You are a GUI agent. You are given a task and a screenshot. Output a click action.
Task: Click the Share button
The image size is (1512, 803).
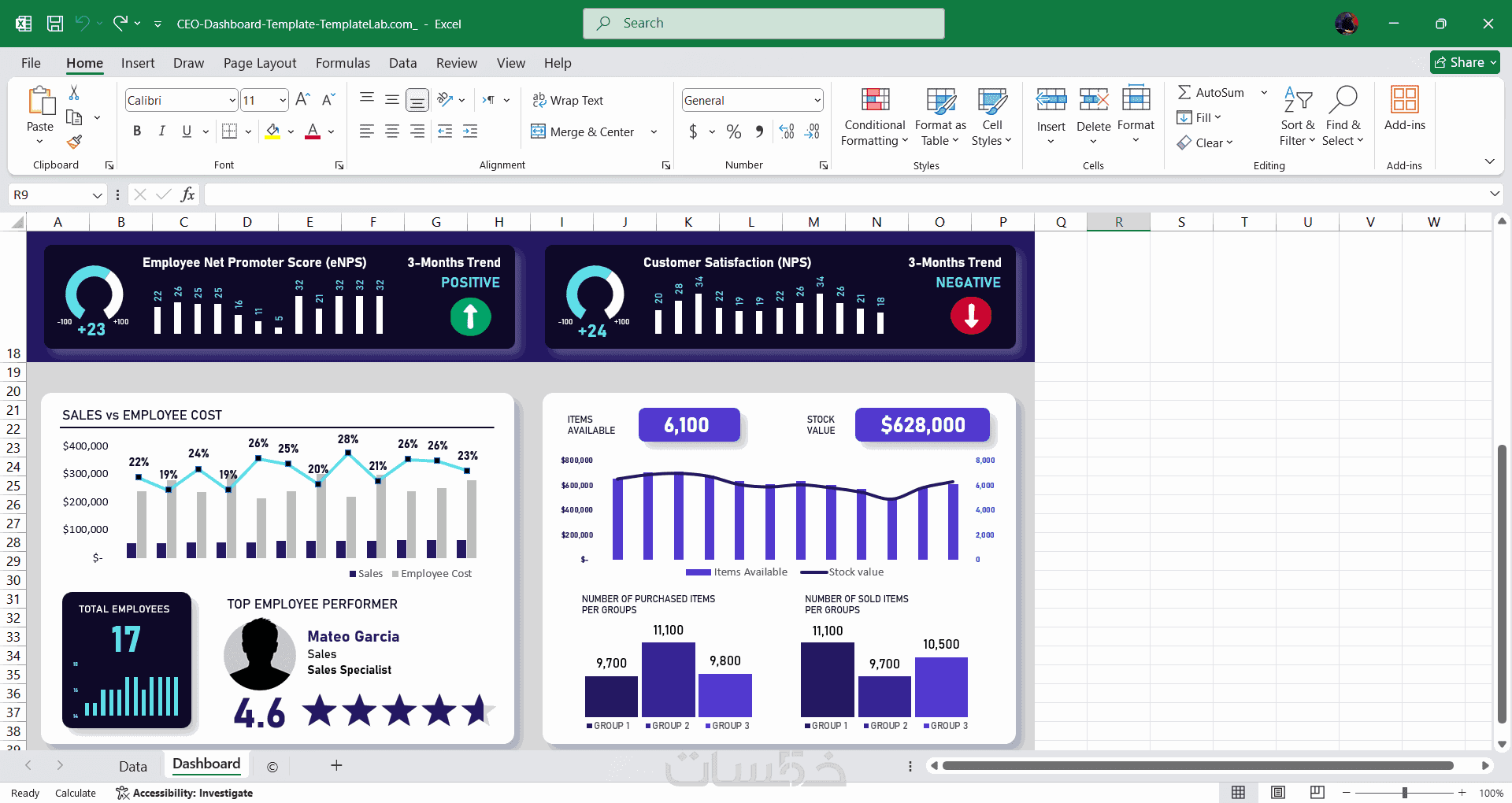[x=1465, y=62]
